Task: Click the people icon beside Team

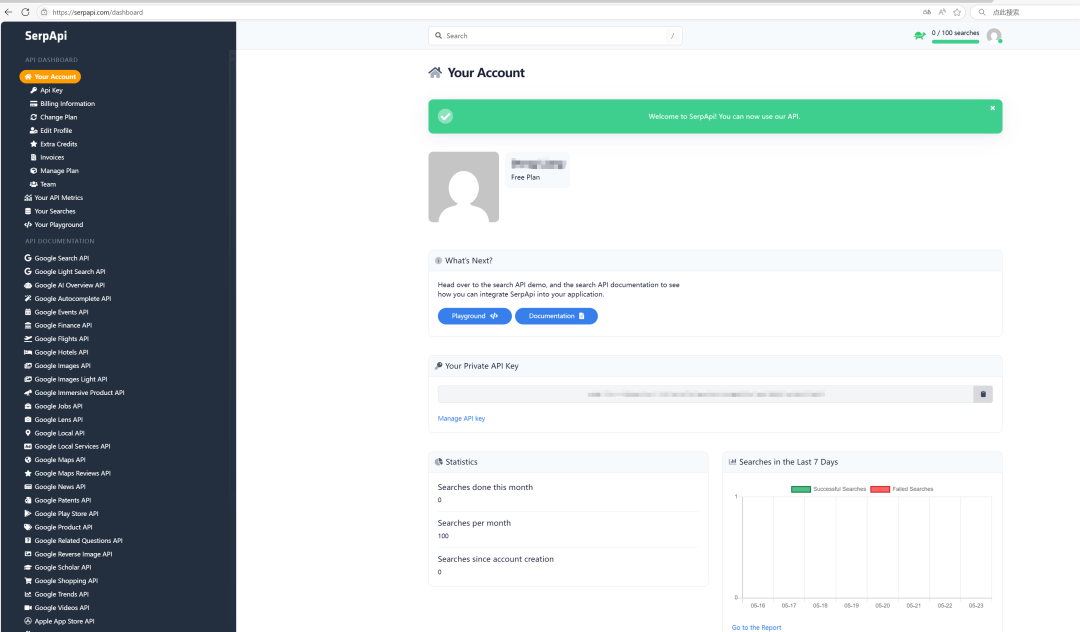Action: point(33,185)
